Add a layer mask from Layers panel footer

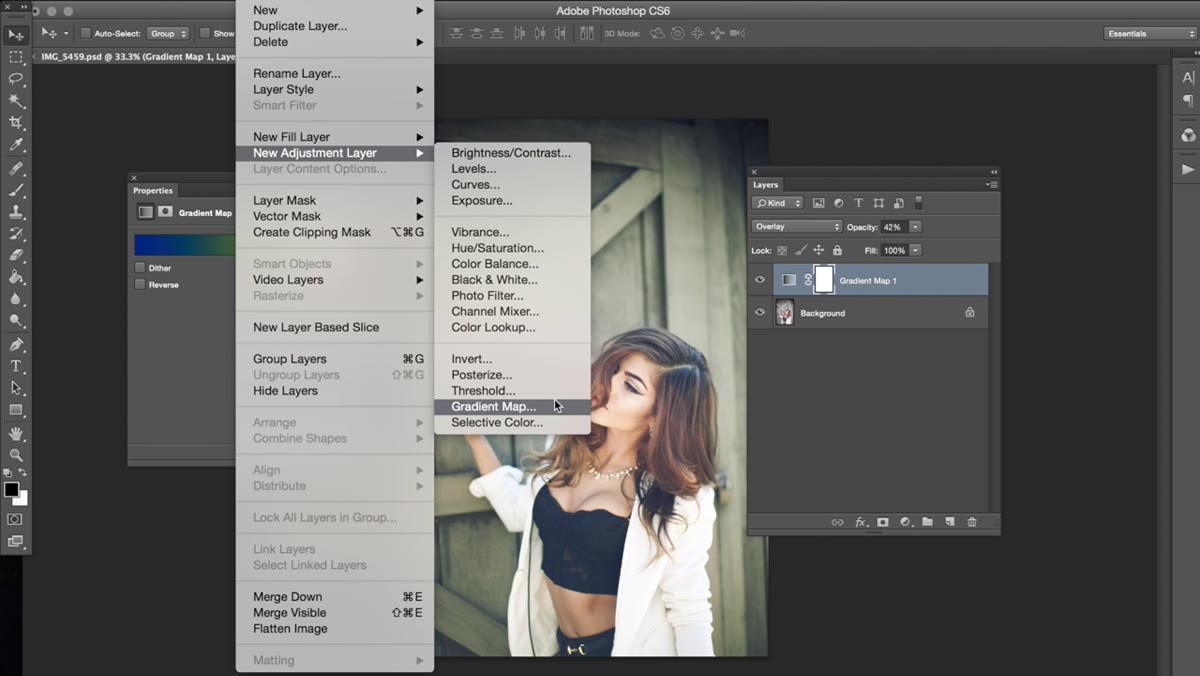pos(883,522)
